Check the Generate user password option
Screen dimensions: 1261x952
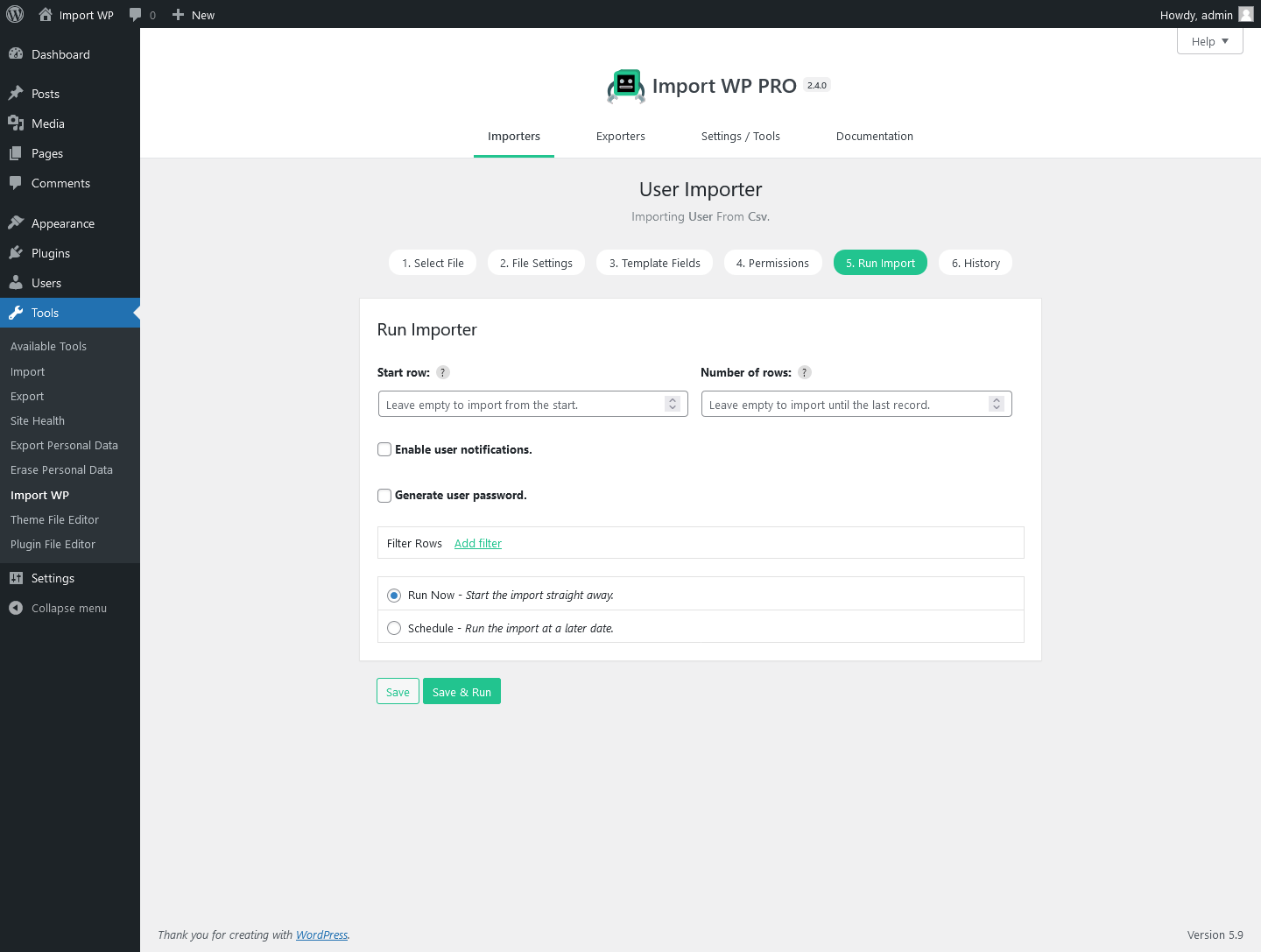(x=384, y=495)
